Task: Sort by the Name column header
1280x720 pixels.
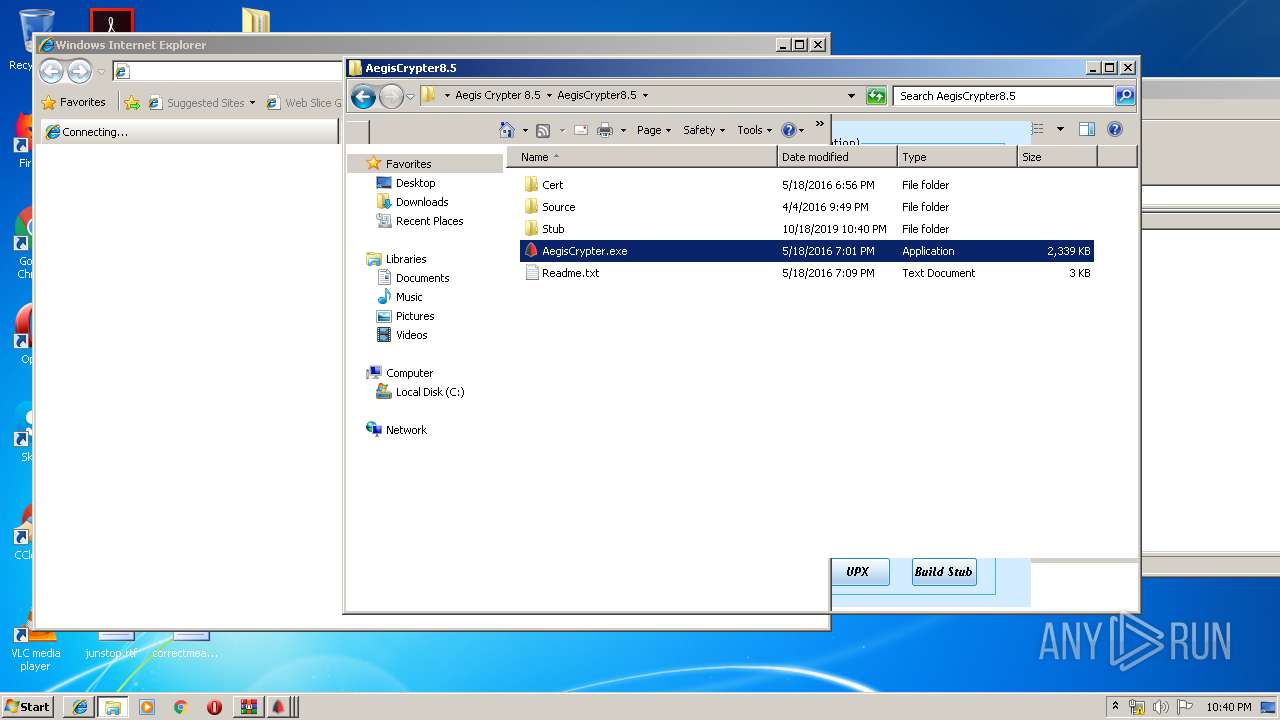Action: (x=642, y=157)
